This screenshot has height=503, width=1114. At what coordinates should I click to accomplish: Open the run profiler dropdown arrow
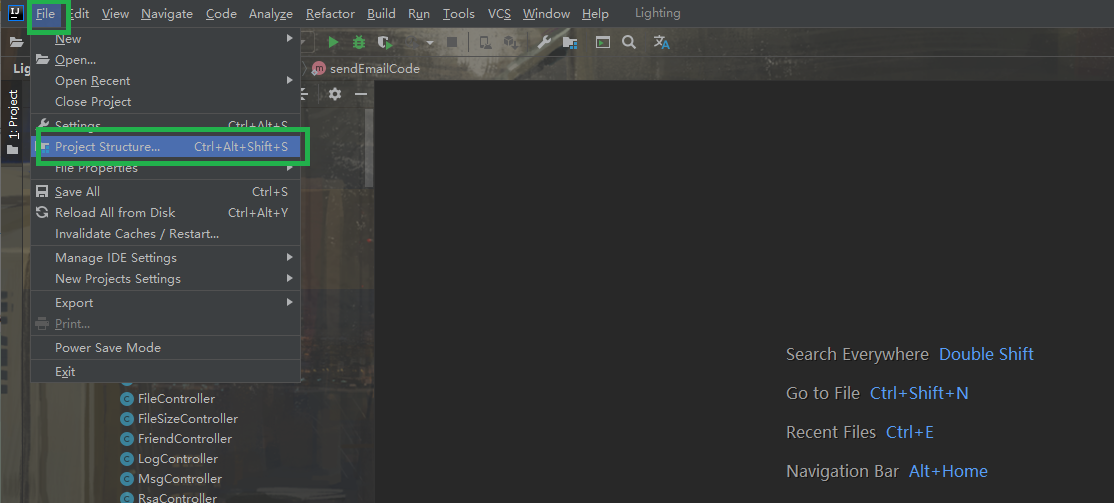(429, 43)
